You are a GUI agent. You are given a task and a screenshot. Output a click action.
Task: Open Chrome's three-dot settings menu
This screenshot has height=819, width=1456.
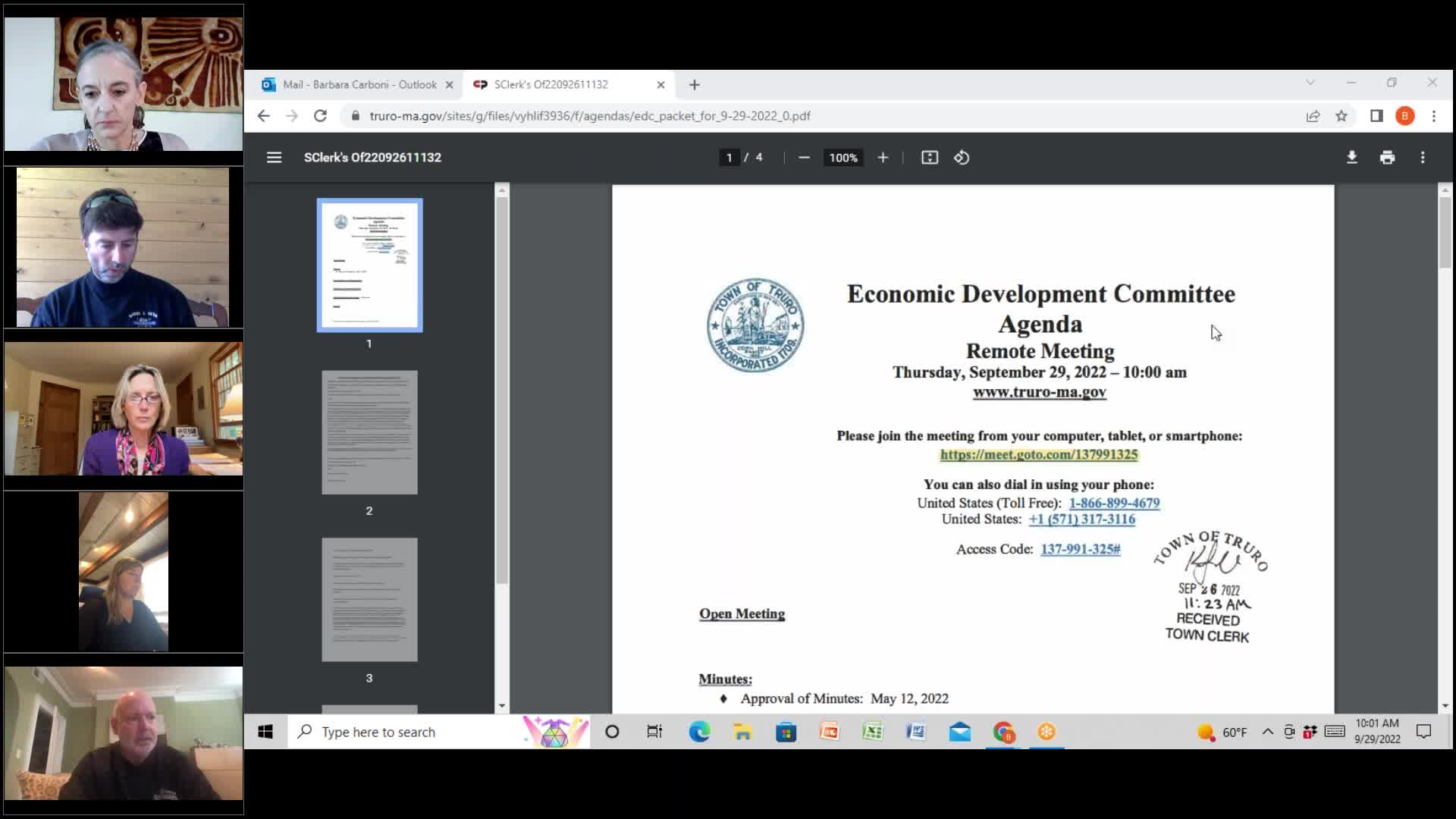coord(1433,115)
